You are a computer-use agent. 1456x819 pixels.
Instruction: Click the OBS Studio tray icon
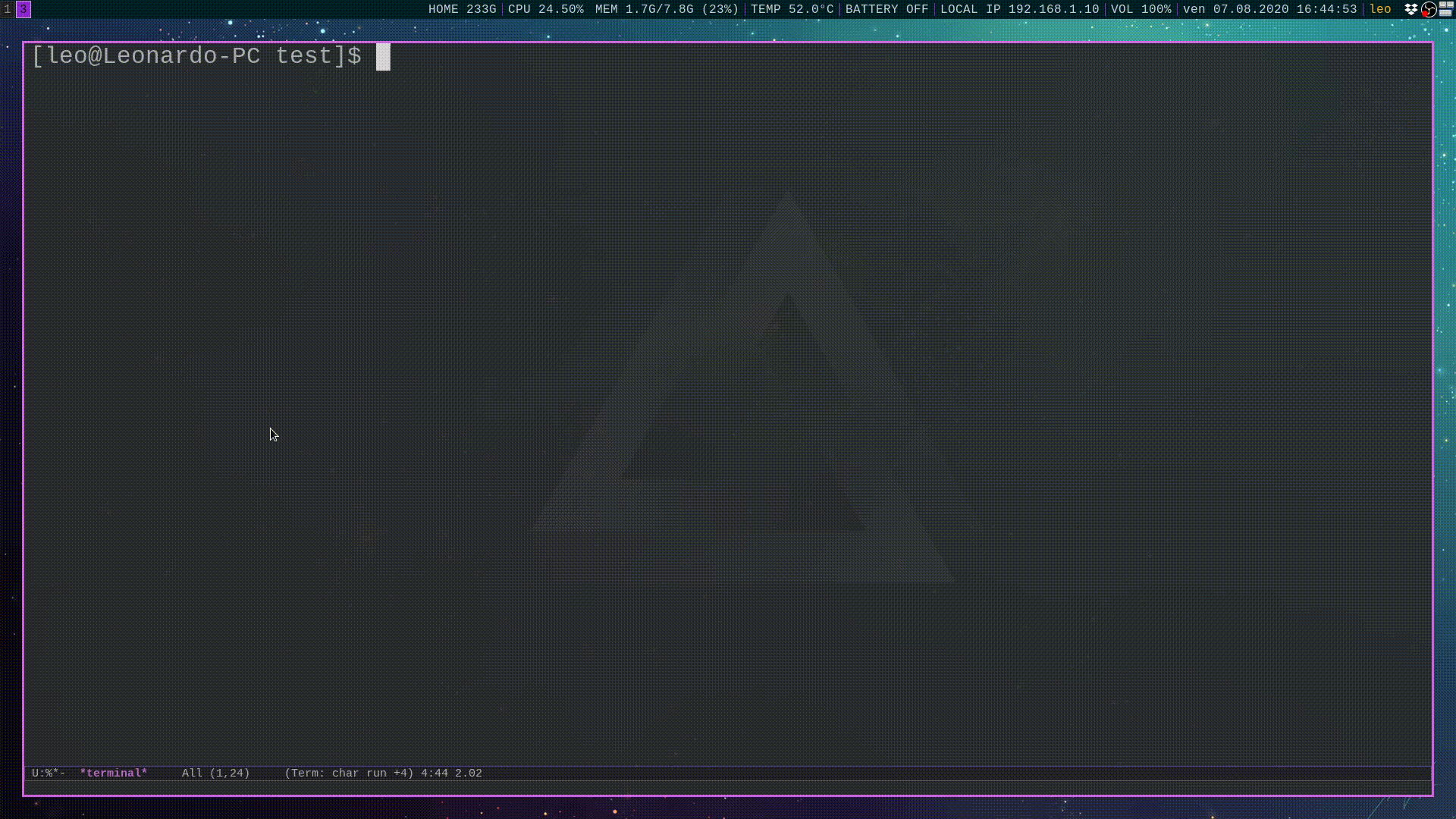(1429, 9)
